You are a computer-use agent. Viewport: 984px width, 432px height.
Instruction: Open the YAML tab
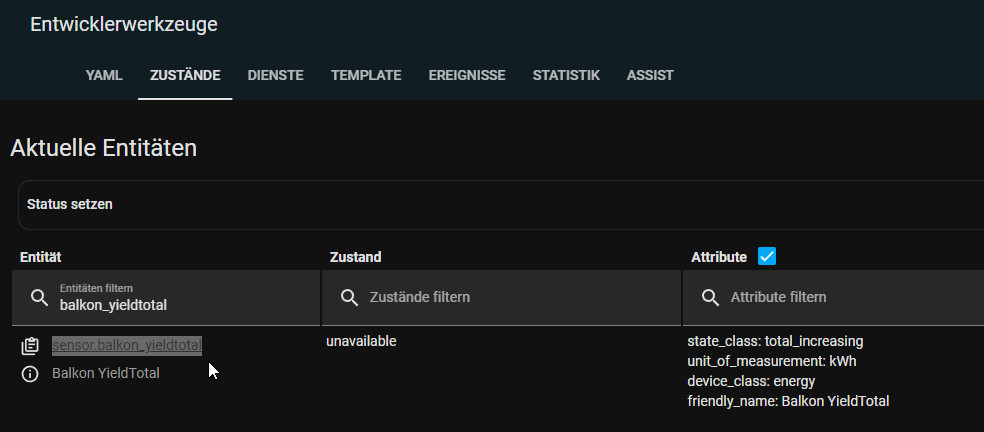click(x=104, y=75)
